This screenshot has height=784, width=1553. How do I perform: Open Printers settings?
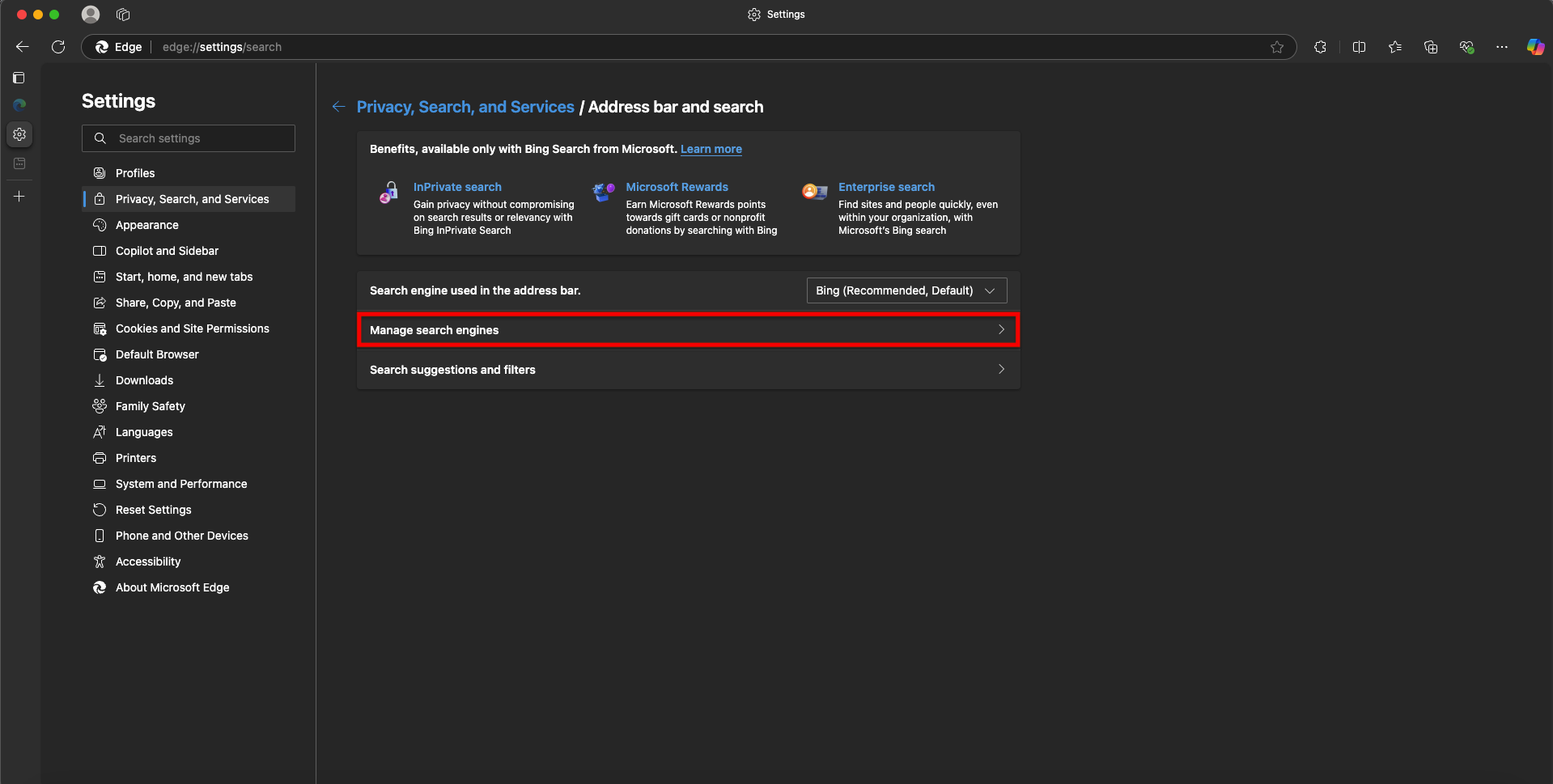[x=189, y=458]
